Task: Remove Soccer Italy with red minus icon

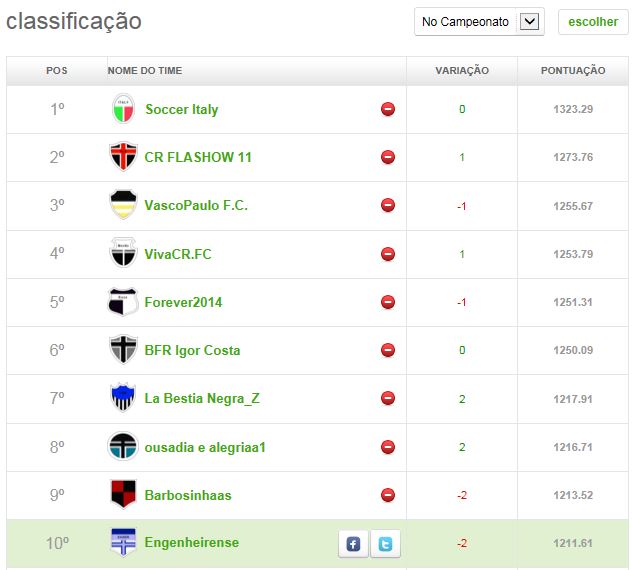Action: point(388,109)
